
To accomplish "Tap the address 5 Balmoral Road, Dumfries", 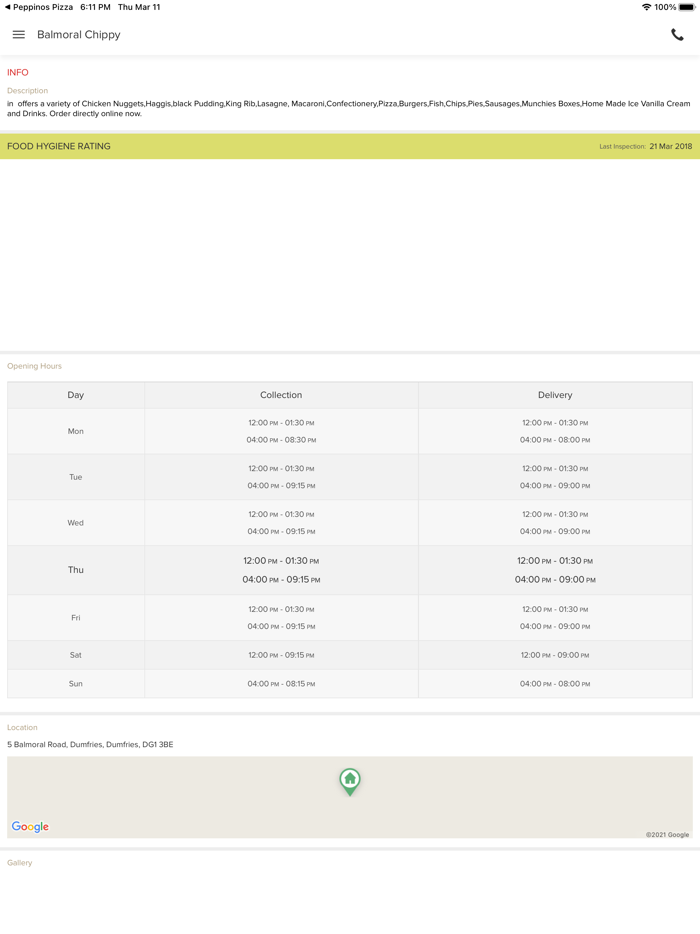I will pos(90,745).
